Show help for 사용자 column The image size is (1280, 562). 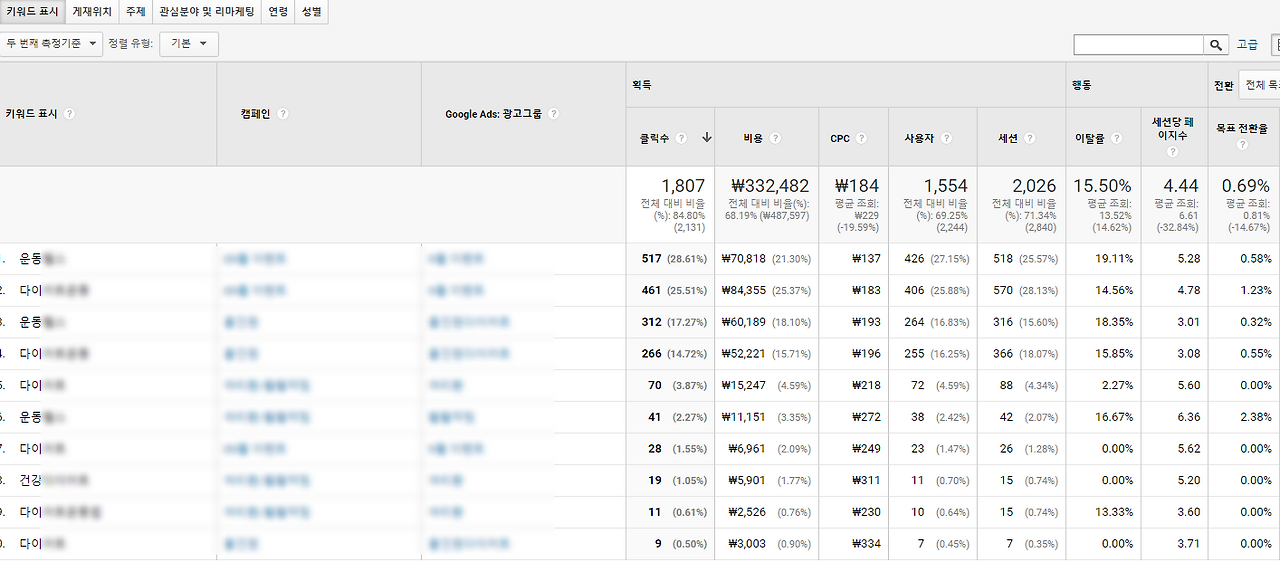click(946, 138)
